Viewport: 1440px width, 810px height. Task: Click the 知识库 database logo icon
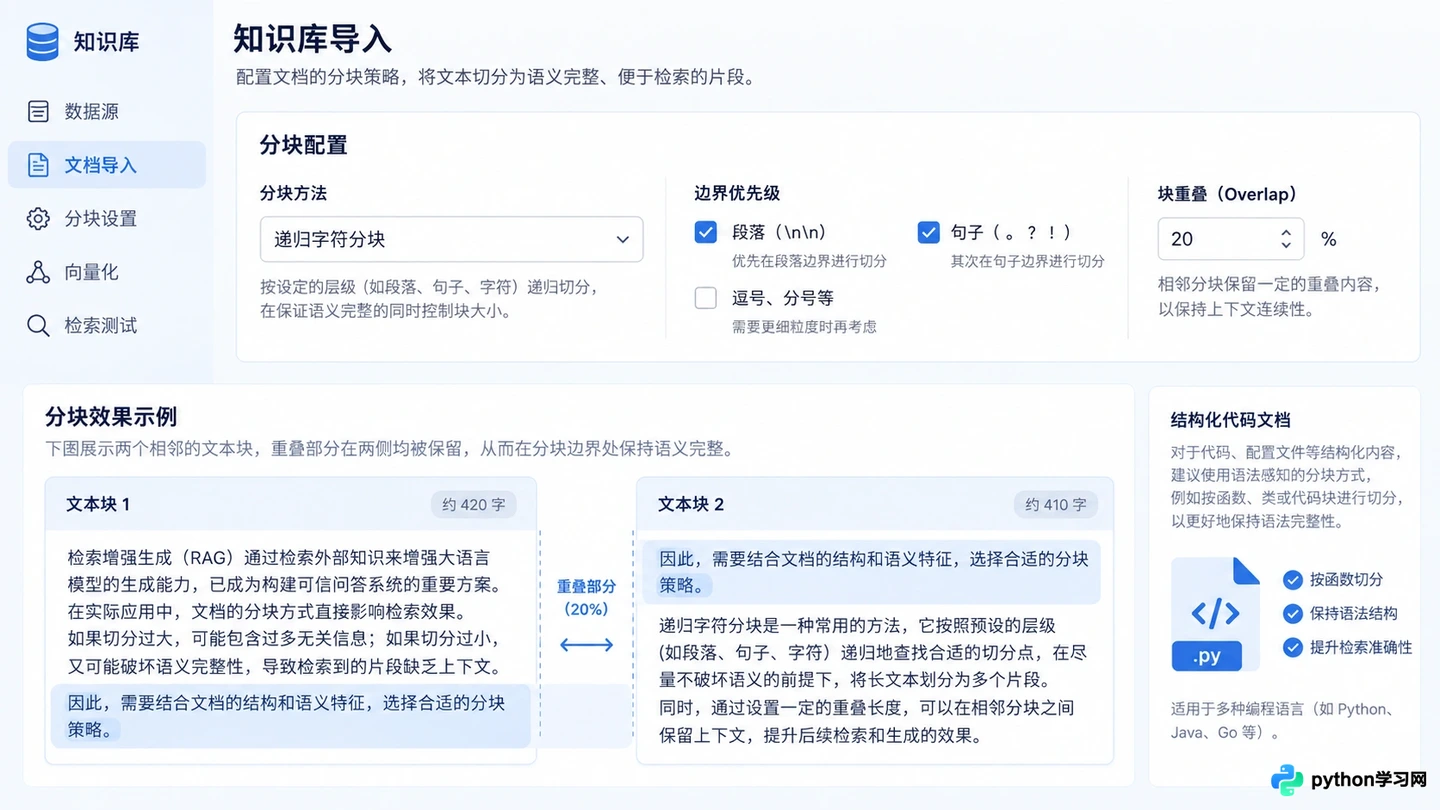tap(43, 42)
